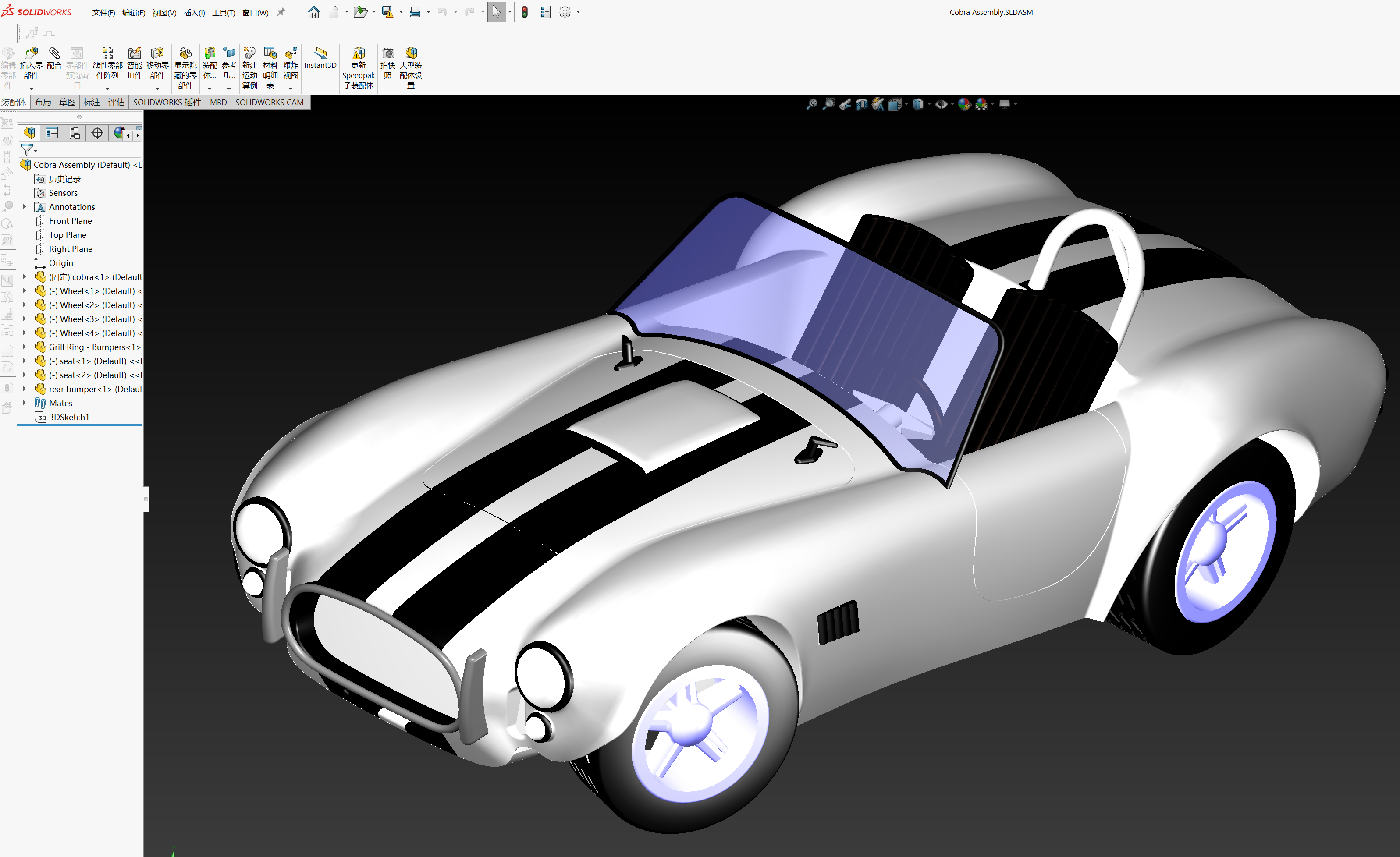Viewport: 1400px width, 857px height.
Task: Save the assembly with the Save icon
Action: pyautogui.click(x=387, y=12)
